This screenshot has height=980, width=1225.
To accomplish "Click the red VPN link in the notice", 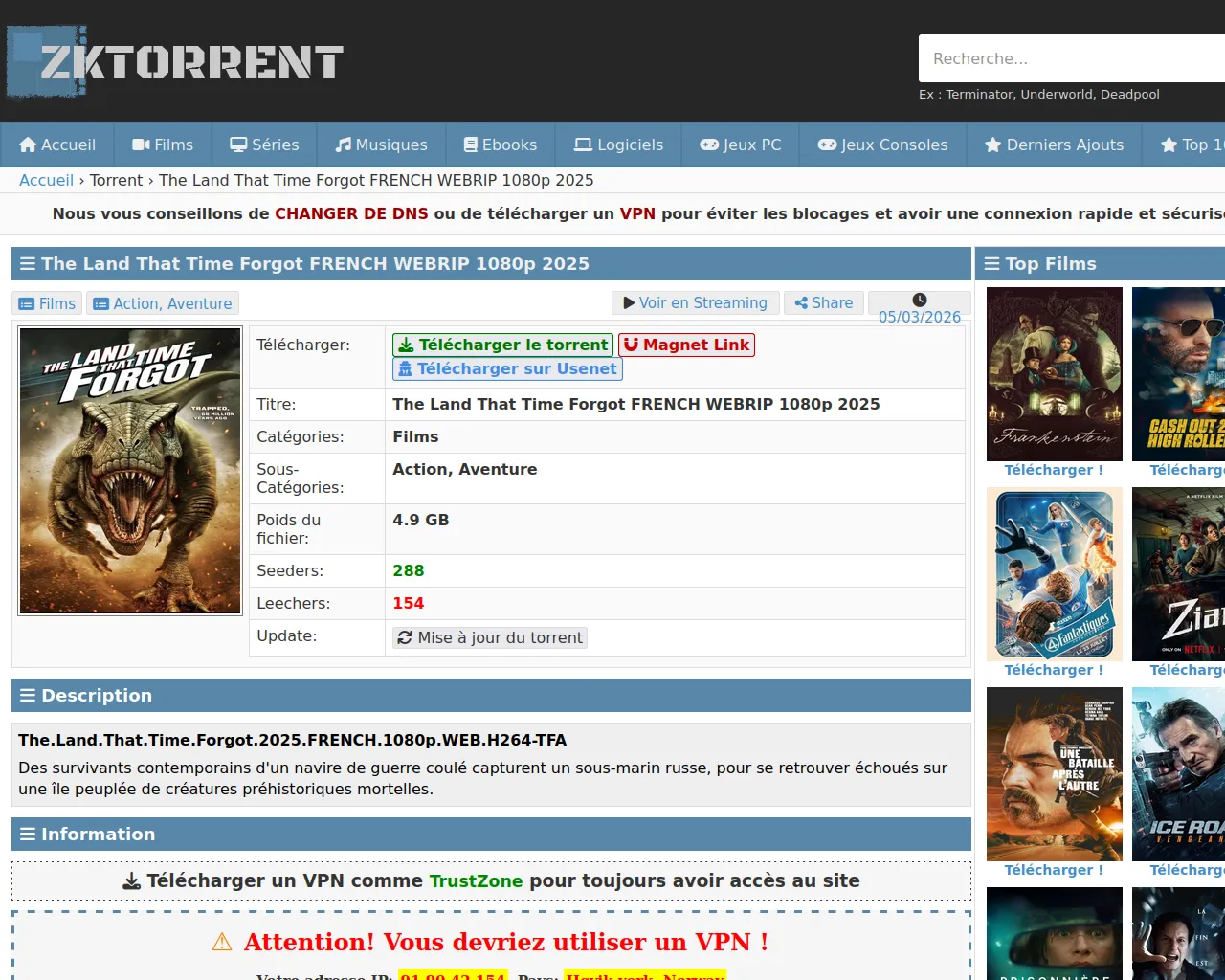I will click(637, 213).
